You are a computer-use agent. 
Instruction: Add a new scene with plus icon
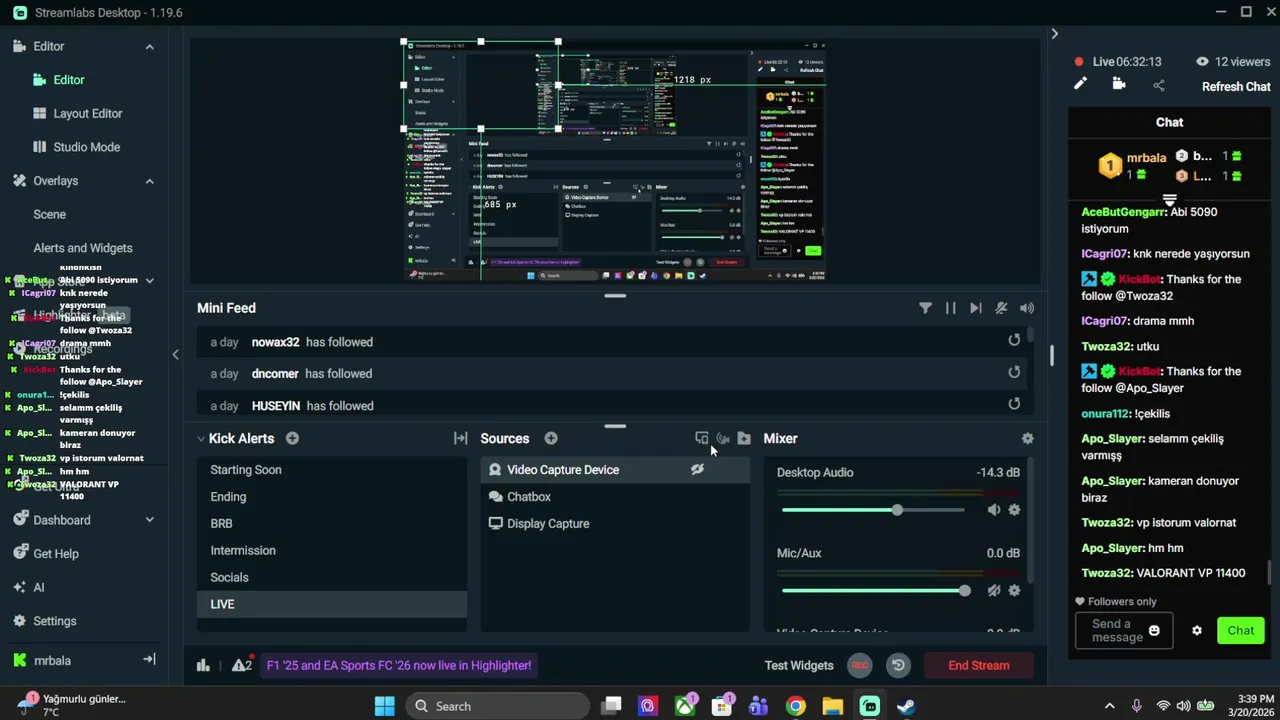pos(292,438)
